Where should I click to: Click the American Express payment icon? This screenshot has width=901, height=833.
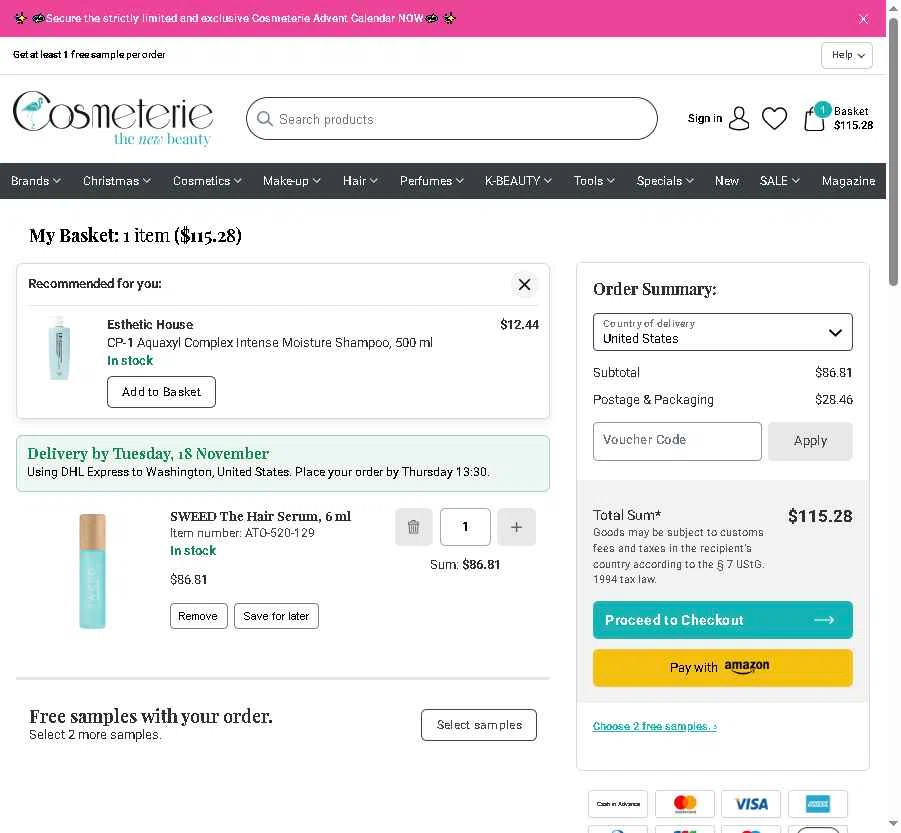[818, 804]
